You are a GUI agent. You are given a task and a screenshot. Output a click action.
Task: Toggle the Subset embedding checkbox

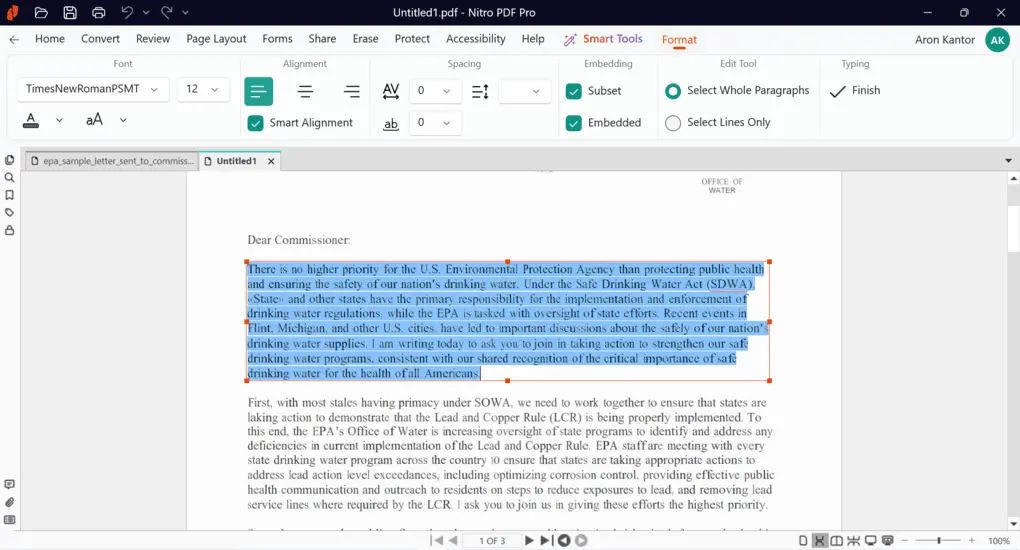[574, 91]
